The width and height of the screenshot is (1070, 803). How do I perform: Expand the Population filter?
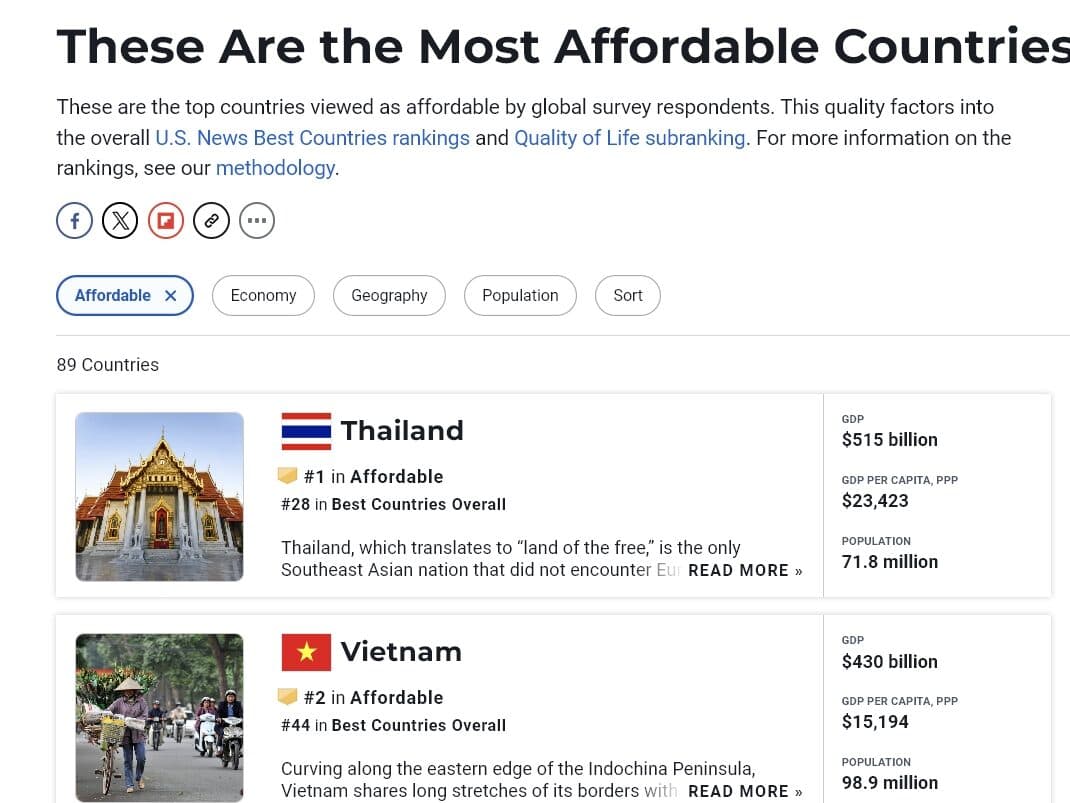tap(520, 296)
